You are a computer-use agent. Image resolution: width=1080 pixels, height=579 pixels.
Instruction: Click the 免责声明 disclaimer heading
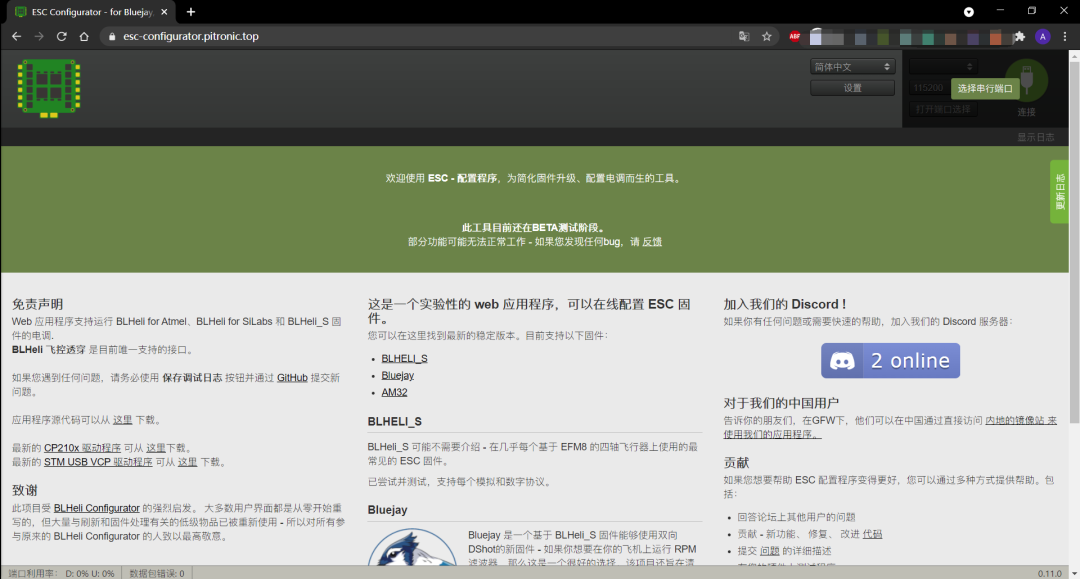[x=37, y=304]
